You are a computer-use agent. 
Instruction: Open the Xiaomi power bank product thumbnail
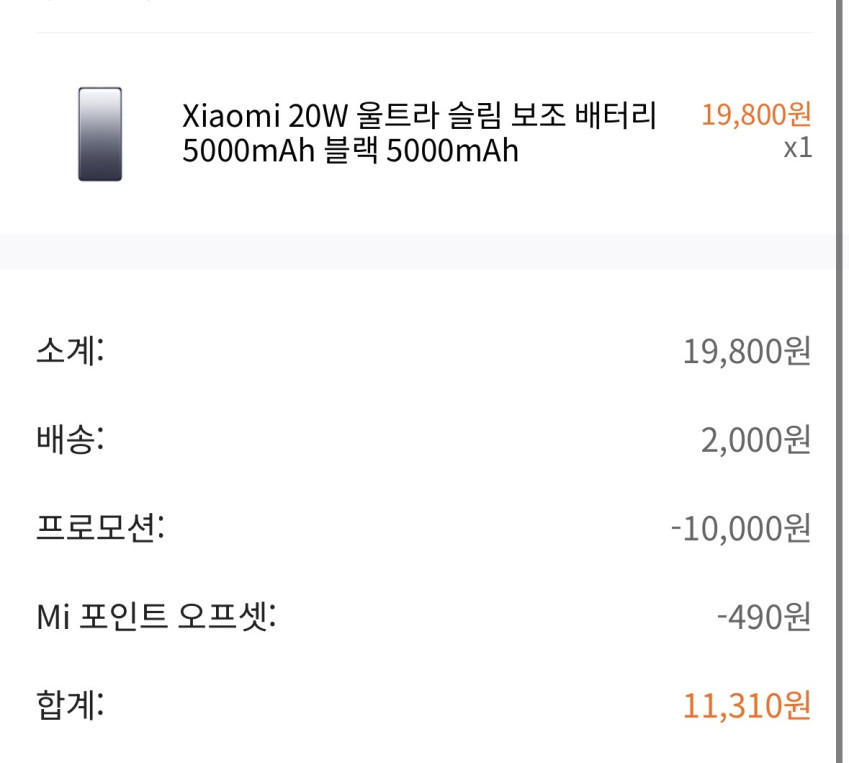100,134
